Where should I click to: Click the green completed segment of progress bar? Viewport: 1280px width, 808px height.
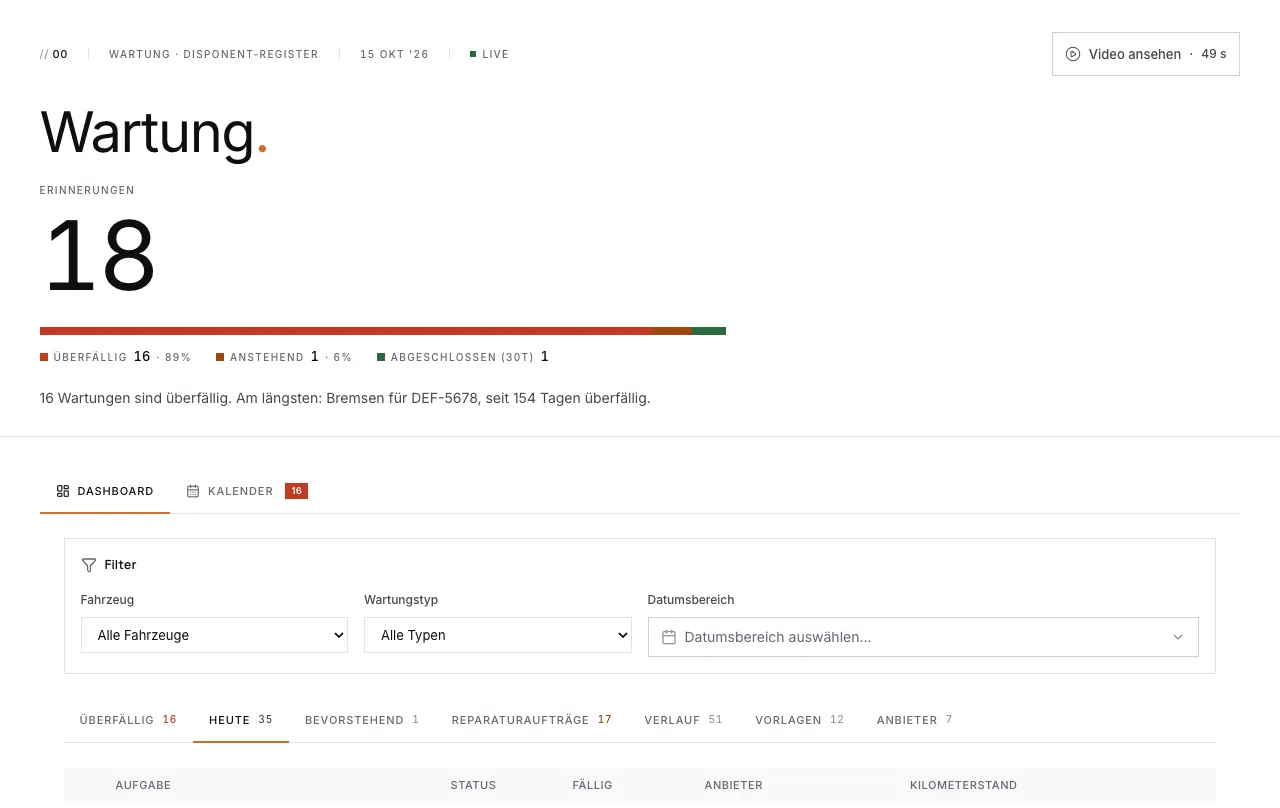tap(709, 331)
